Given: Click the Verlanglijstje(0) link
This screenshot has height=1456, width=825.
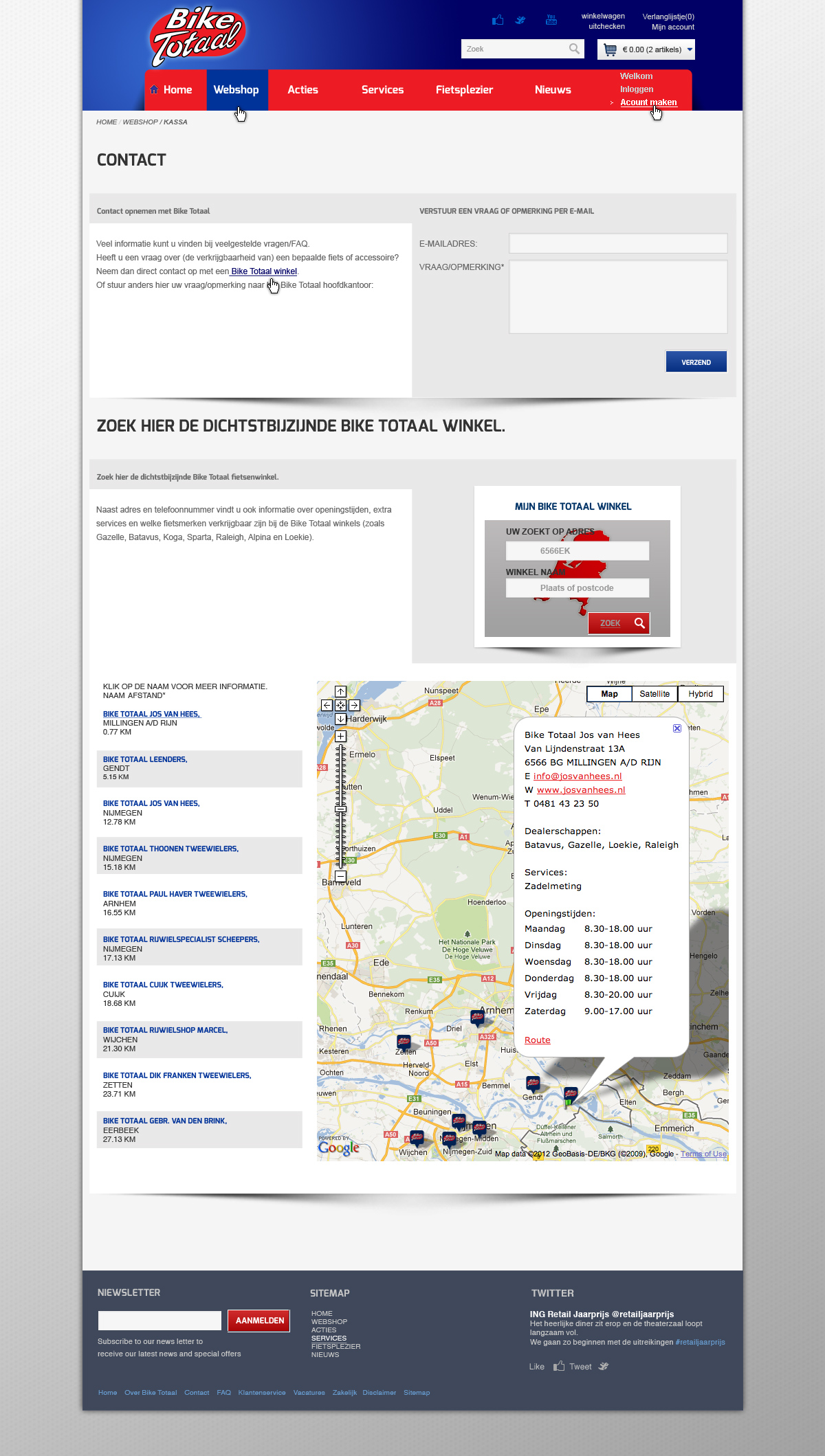Looking at the screenshot, I should click(x=668, y=16).
